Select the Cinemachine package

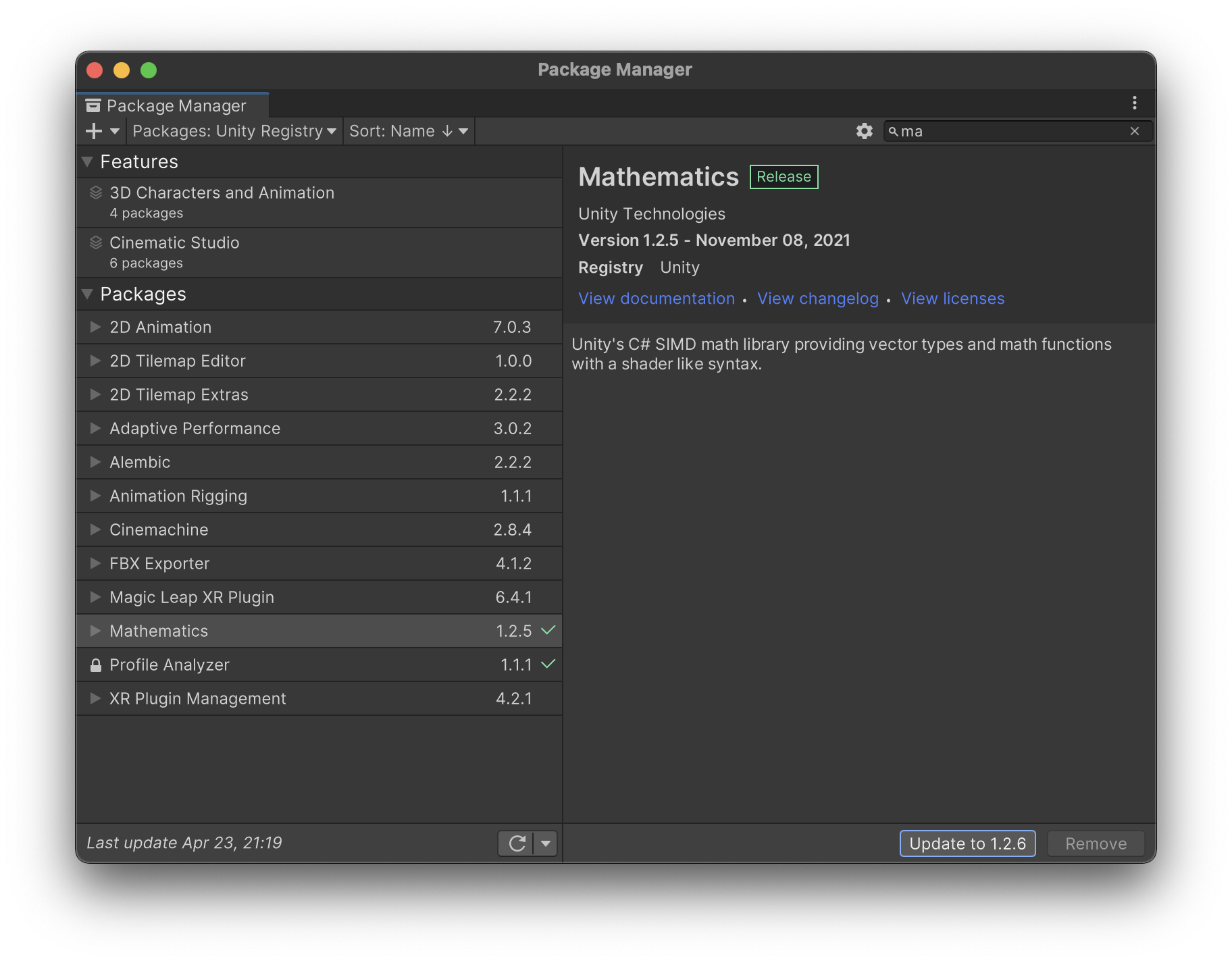click(319, 529)
